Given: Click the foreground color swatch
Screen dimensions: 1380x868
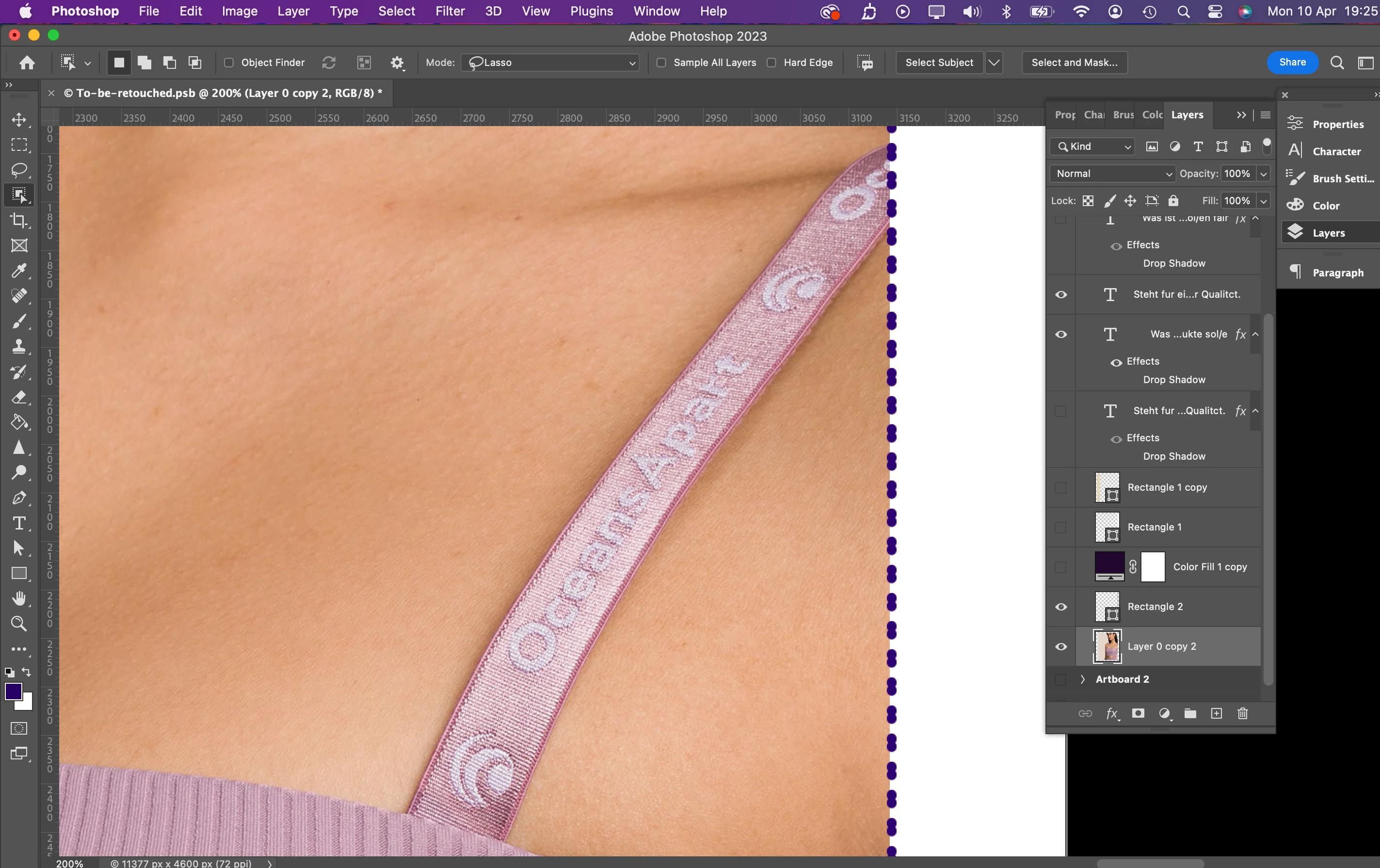Looking at the screenshot, I should pos(13,691).
